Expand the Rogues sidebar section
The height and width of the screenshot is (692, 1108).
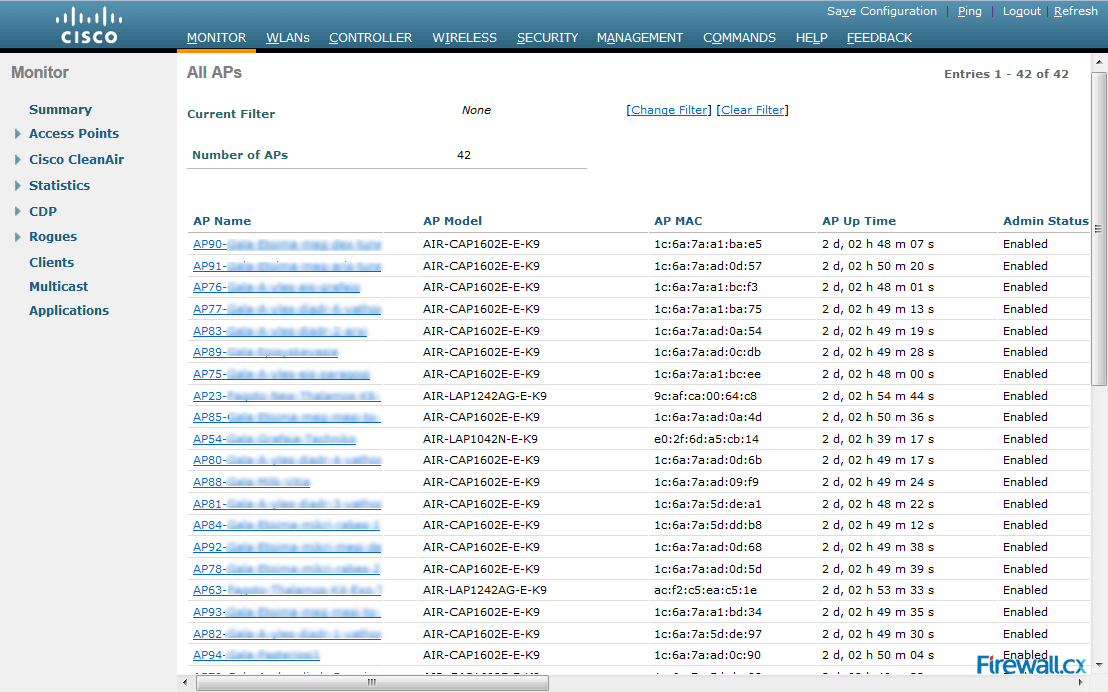pos(18,237)
